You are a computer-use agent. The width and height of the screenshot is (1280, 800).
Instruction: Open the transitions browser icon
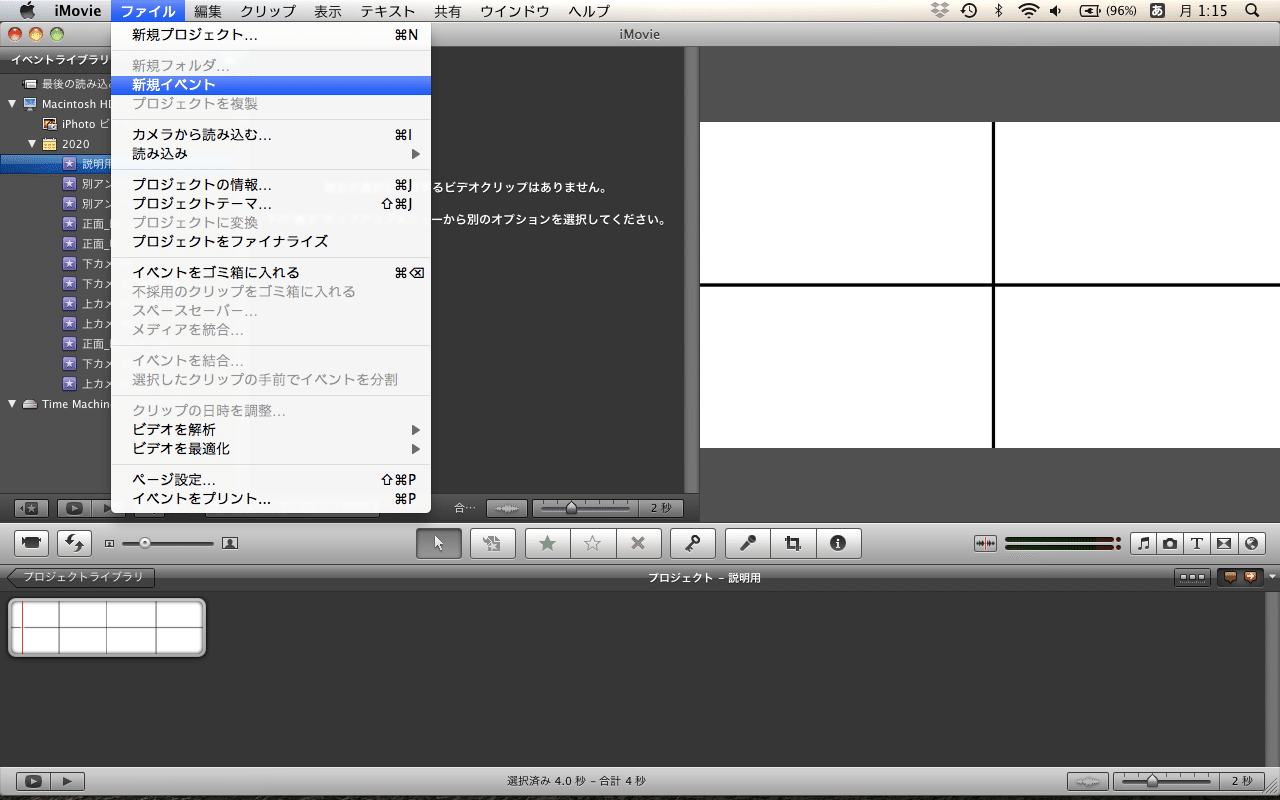tap(1224, 543)
